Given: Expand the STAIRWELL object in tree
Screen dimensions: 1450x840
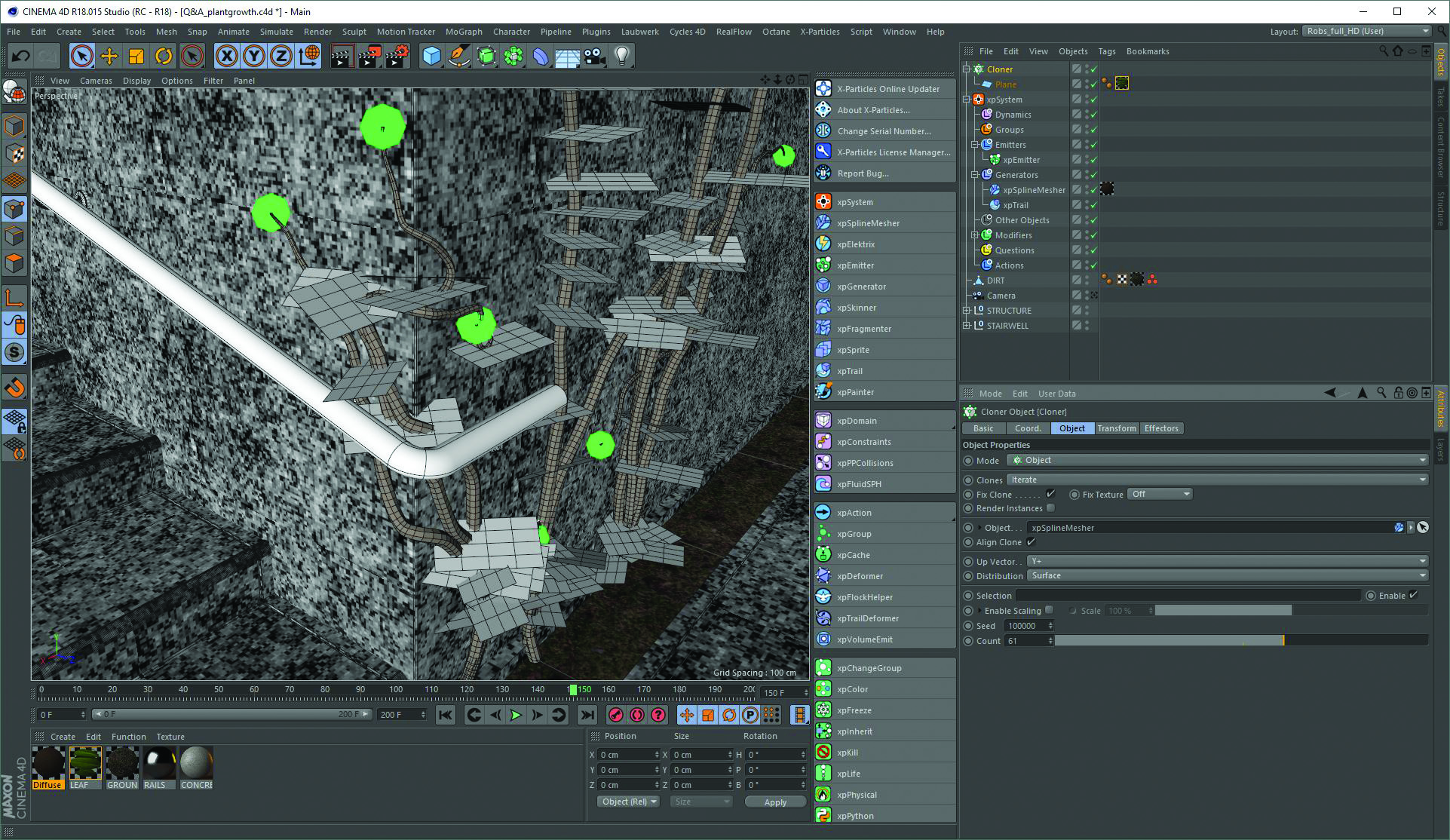Looking at the screenshot, I should (x=967, y=326).
